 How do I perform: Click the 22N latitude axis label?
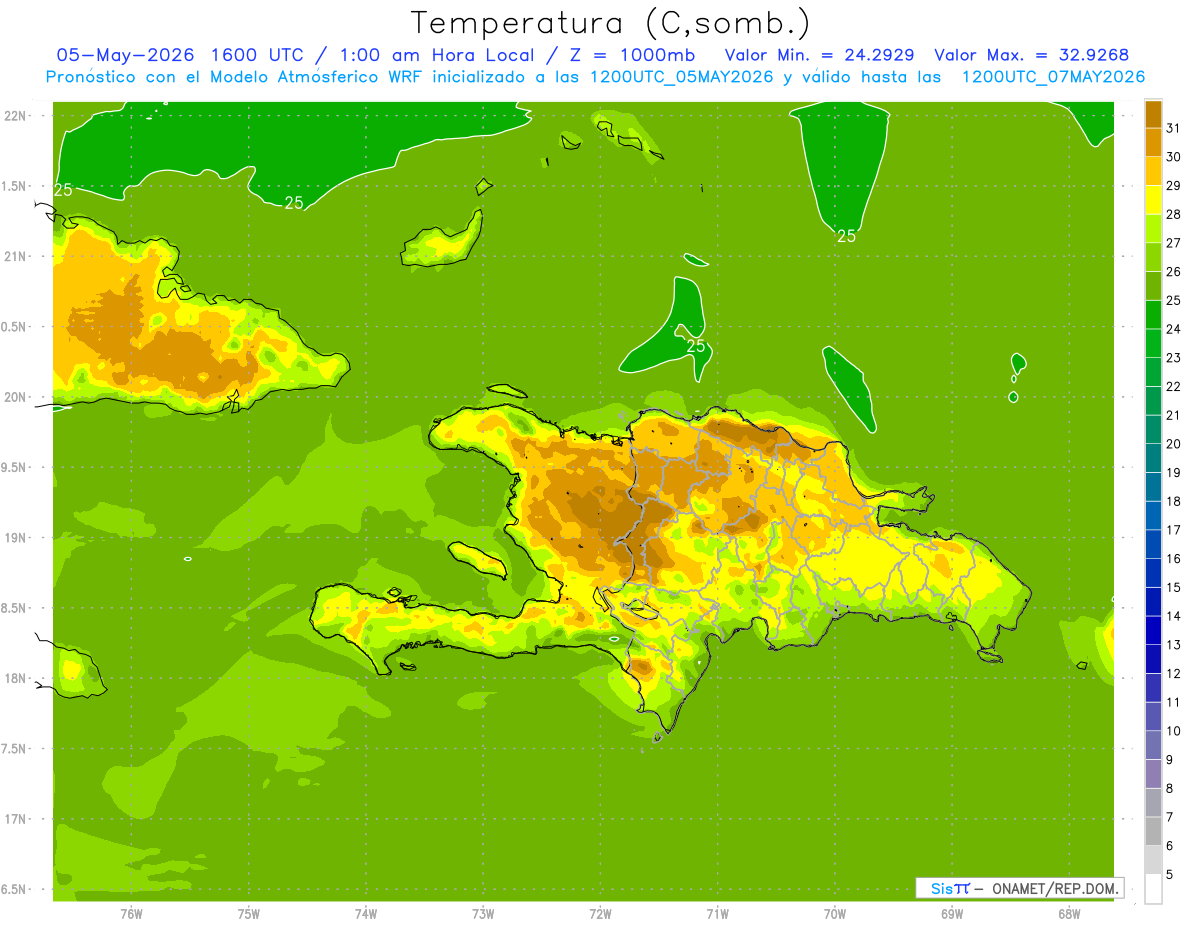16,116
